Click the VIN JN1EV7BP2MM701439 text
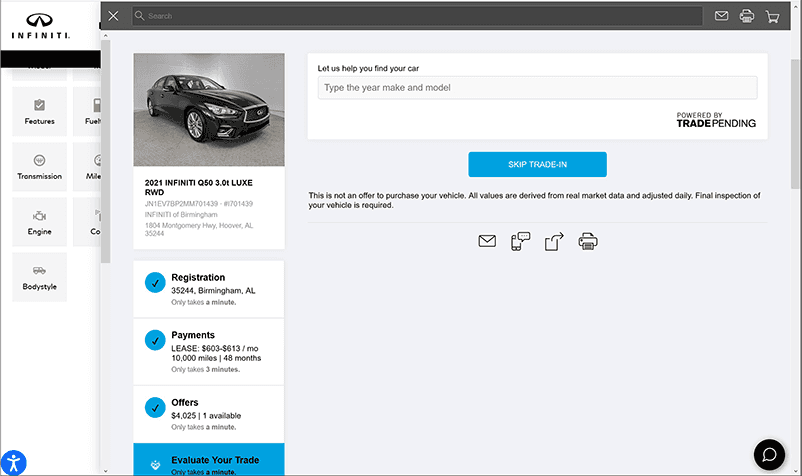 [x=181, y=203]
